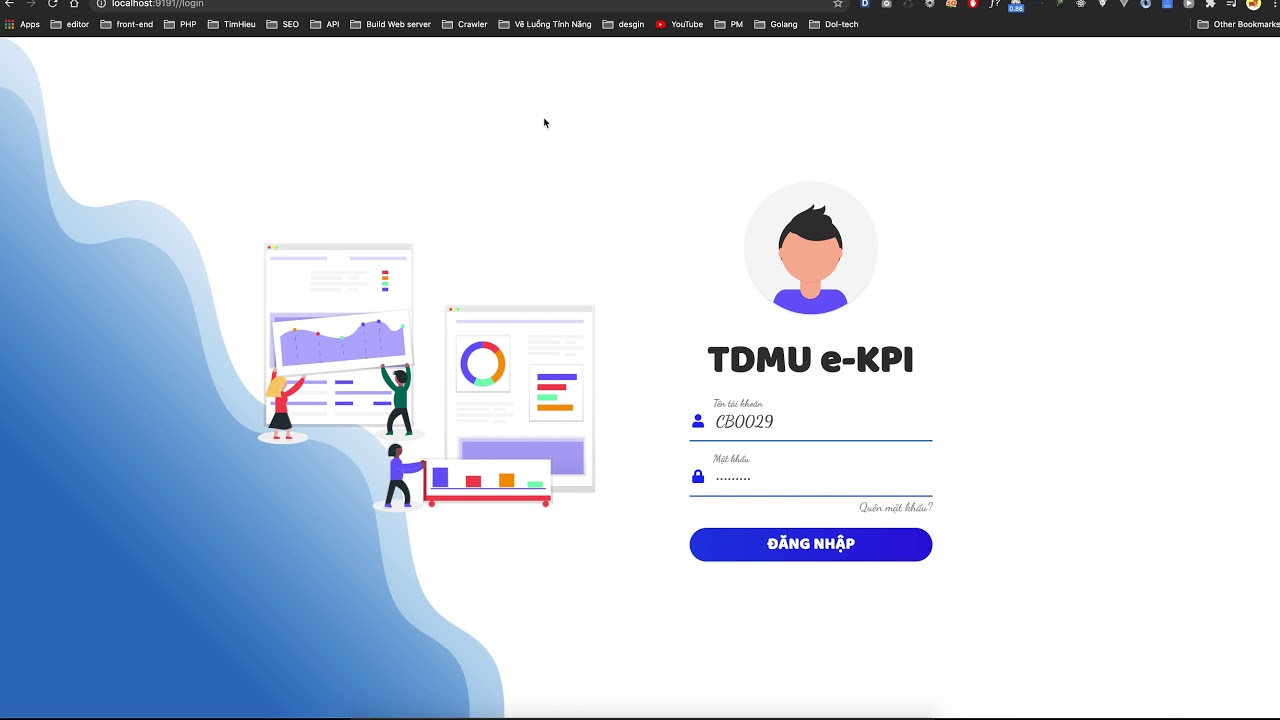
Task: Open the Apps grid shortcut
Action: pos(22,24)
